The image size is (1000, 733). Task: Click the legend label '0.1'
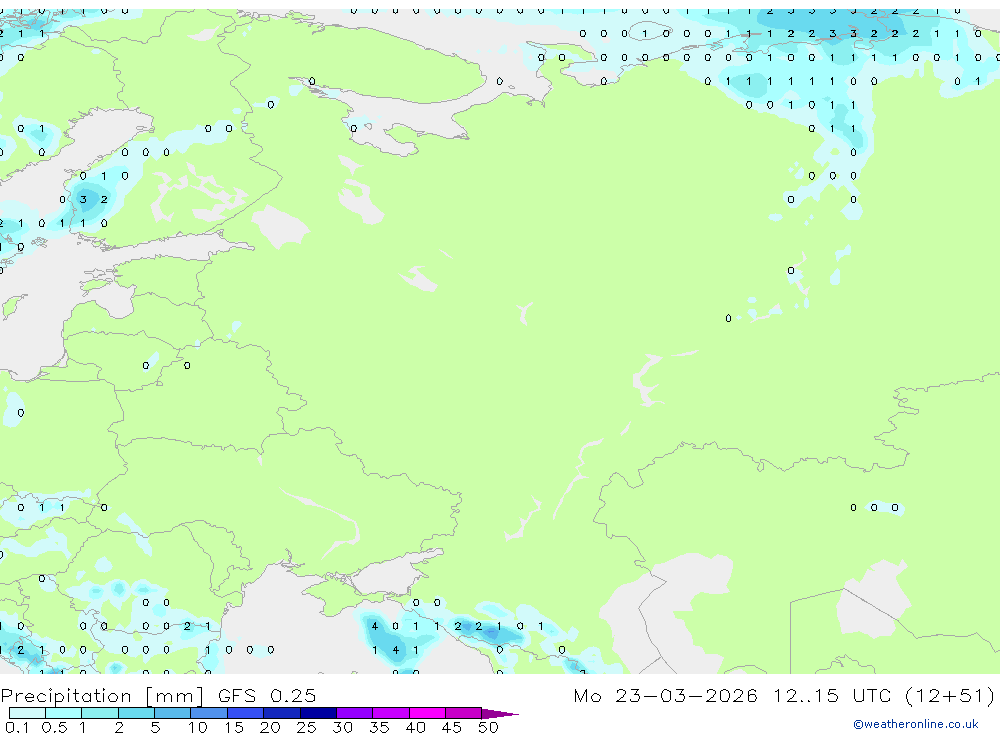tap(17, 727)
